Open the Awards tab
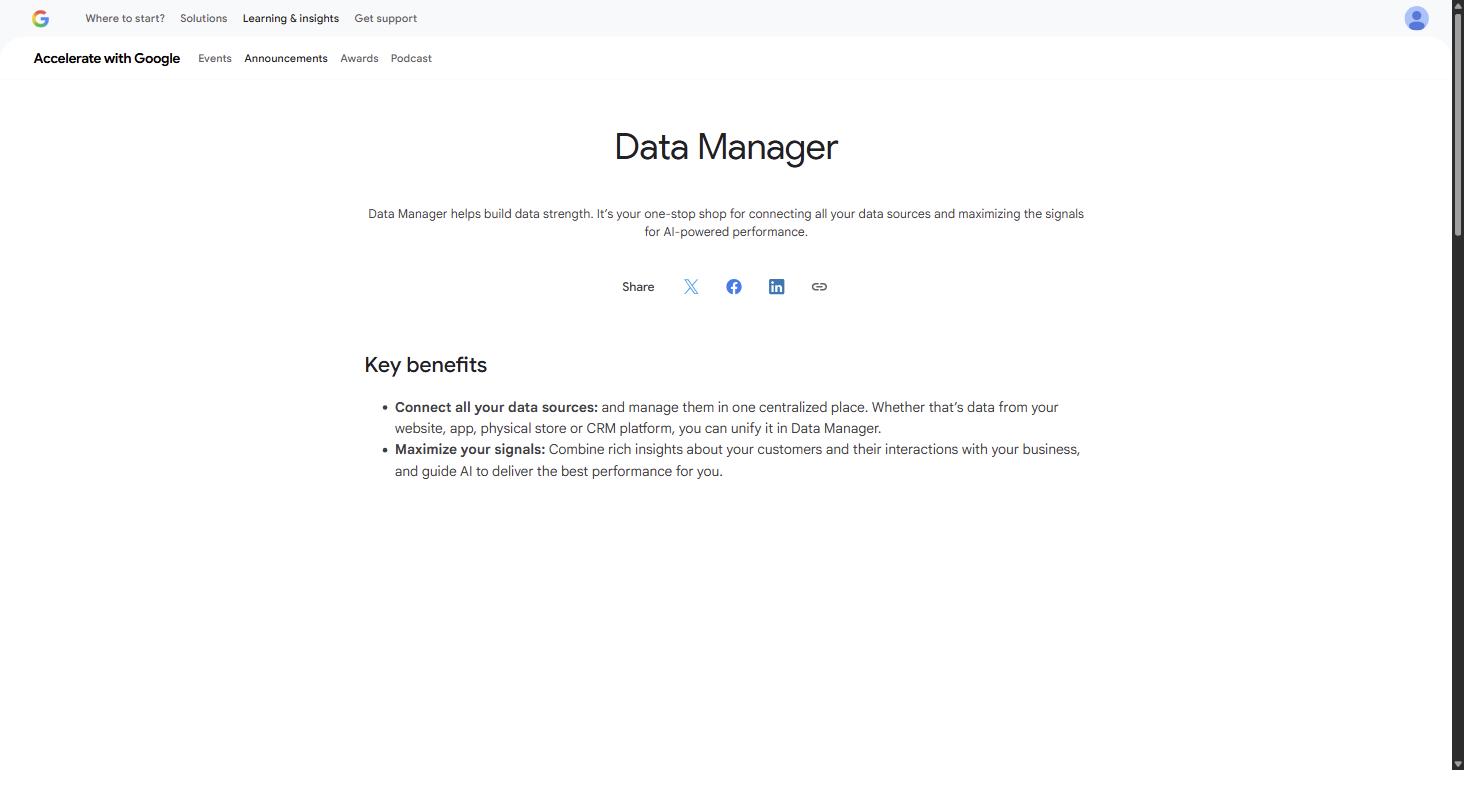Image resolution: width=1464 pixels, height=812 pixels. pyautogui.click(x=359, y=58)
